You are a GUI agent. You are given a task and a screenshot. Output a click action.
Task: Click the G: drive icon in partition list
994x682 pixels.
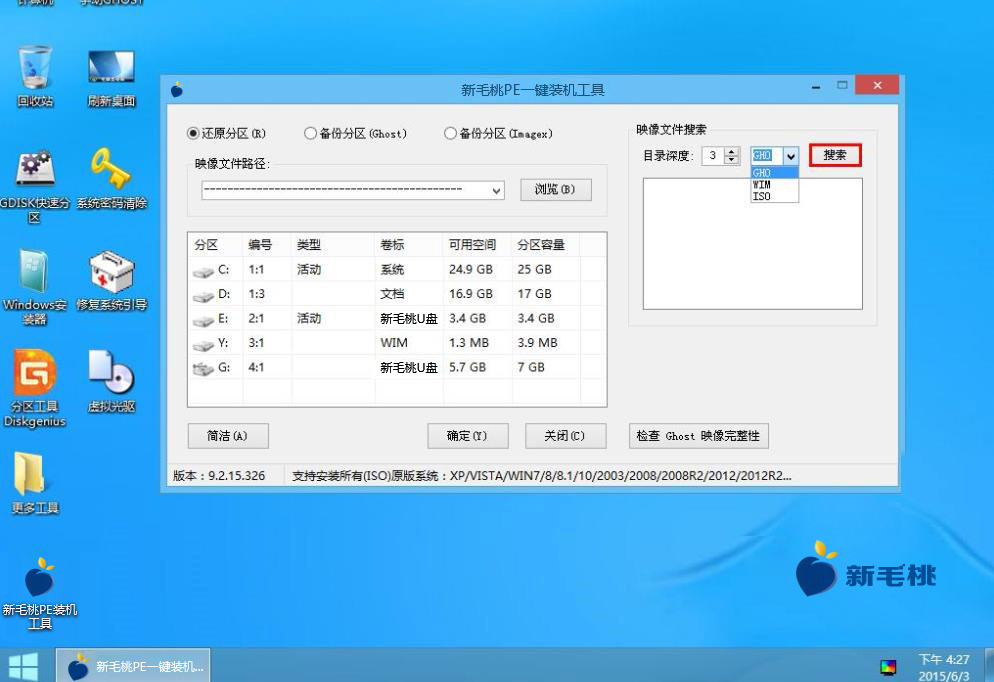(203, 368)
